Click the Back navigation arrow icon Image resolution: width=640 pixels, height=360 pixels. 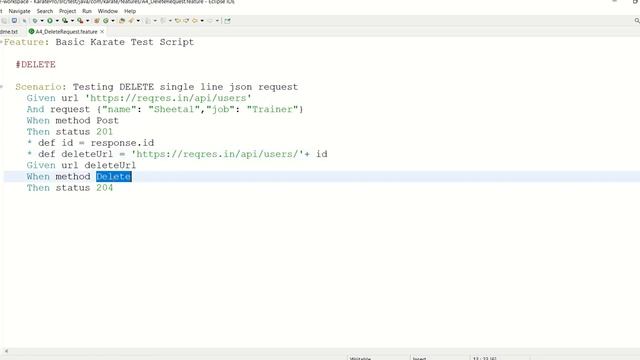(x=195, y=20)
